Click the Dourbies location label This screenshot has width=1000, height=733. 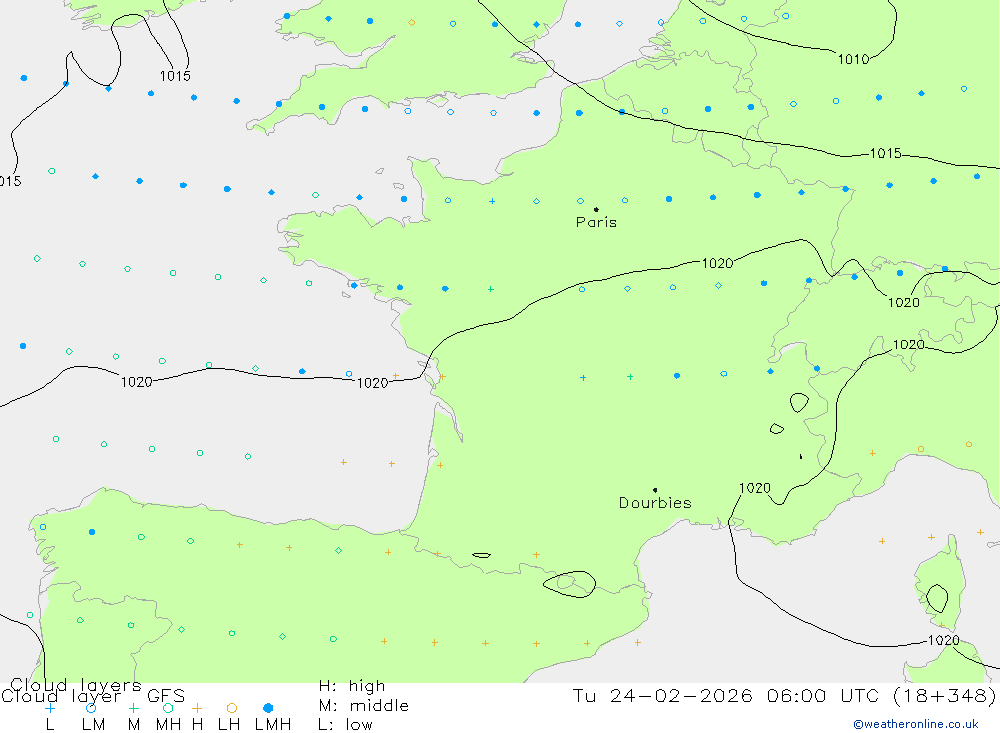click(655, 503)
